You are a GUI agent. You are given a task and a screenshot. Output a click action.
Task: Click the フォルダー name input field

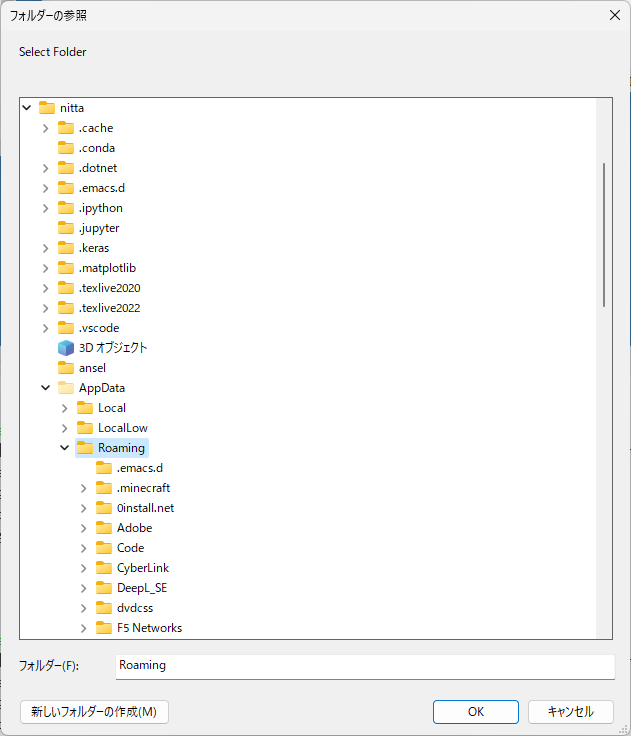[x=365, y=665]
